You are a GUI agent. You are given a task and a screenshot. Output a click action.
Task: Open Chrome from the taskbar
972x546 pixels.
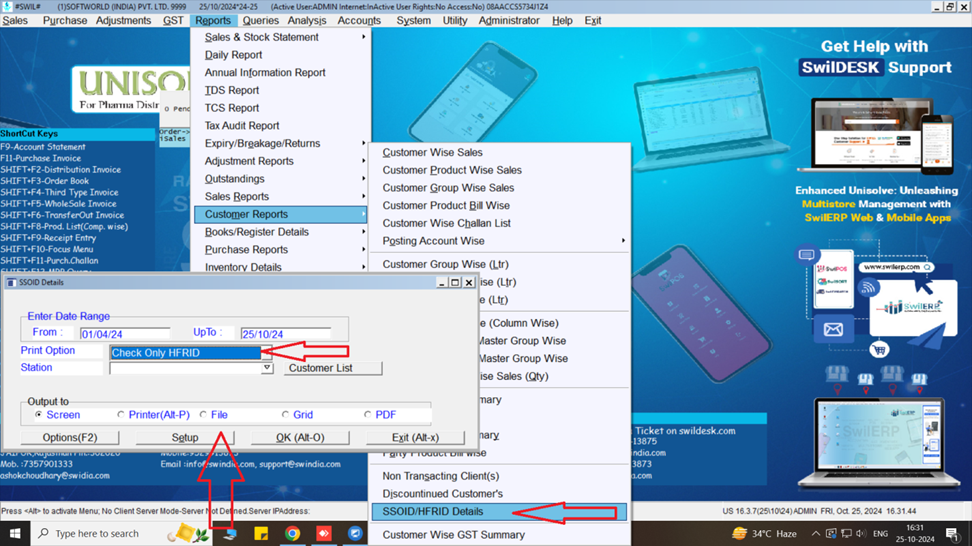tap(293, 533)
